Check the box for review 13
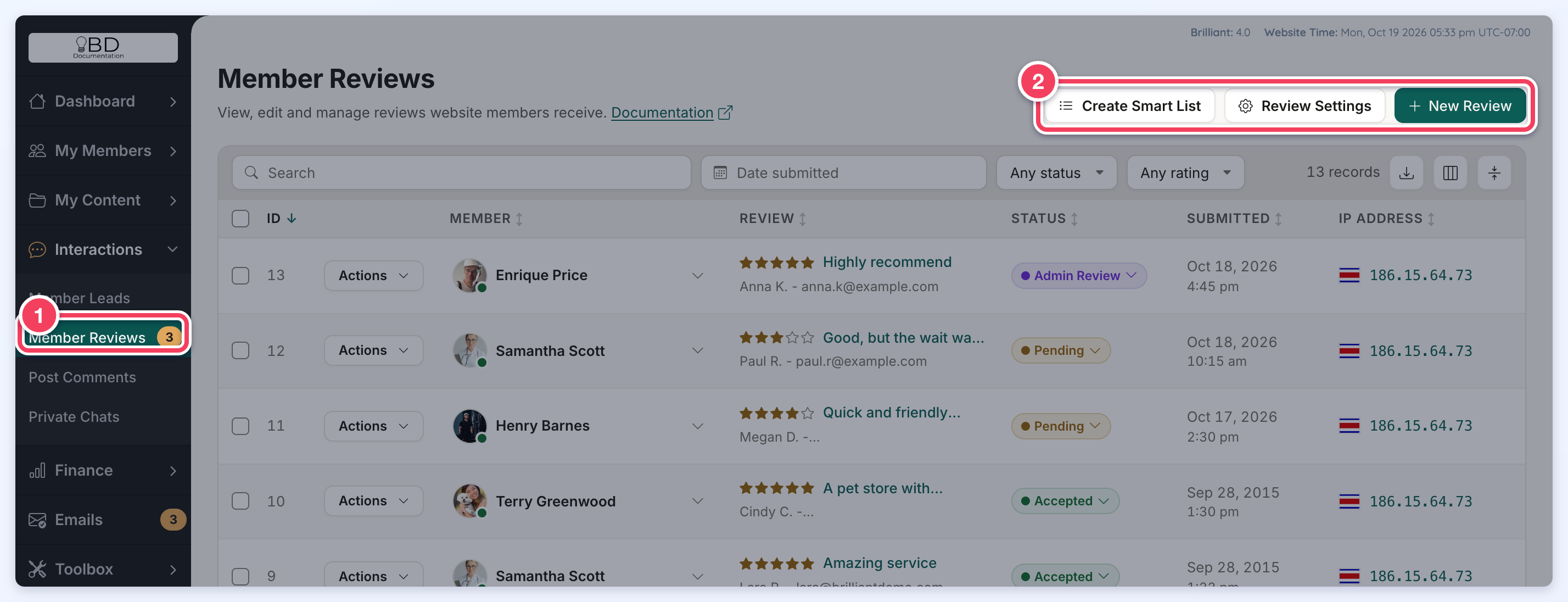1568x602 pixels. (x=240, y=275)
